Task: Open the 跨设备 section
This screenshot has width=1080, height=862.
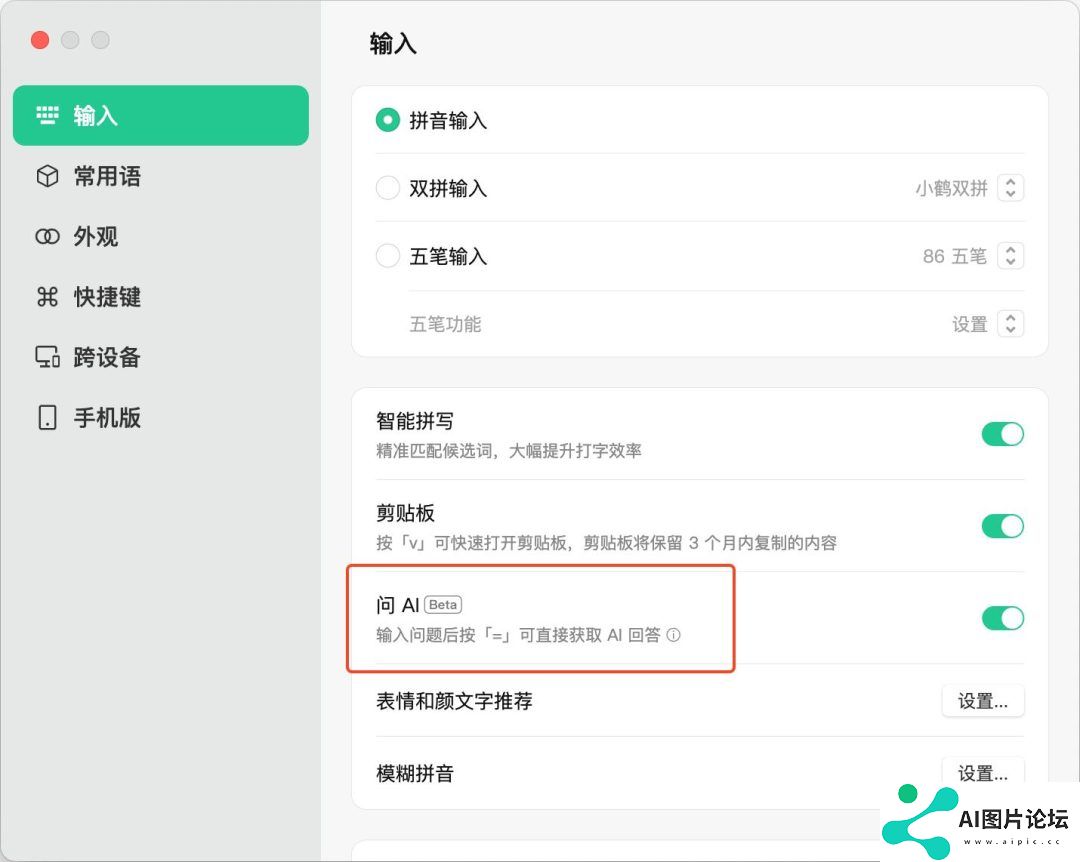Action: (160, 357)
